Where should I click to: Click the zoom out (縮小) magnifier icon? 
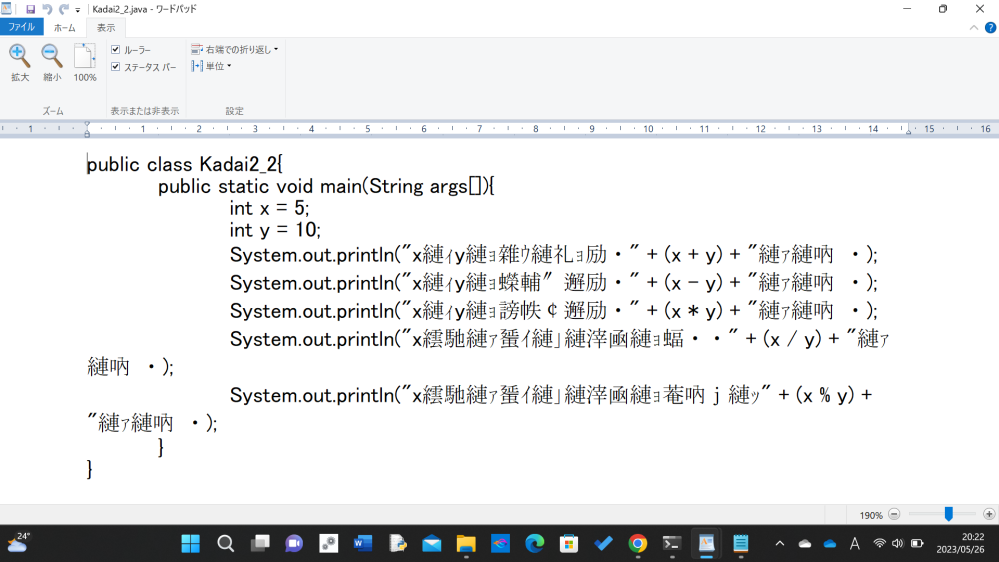52,56
